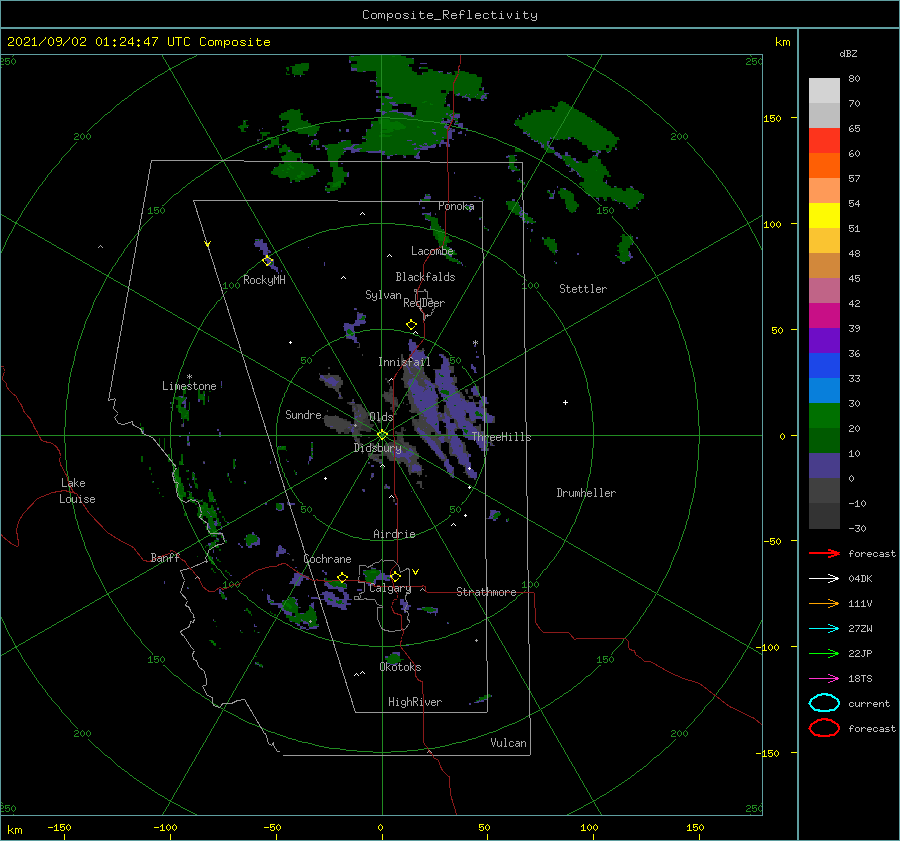Select the white 04DK arrow legend icon
Image resolution: width=900 pixels, height=841 pixels.
(x=824, y=579)
